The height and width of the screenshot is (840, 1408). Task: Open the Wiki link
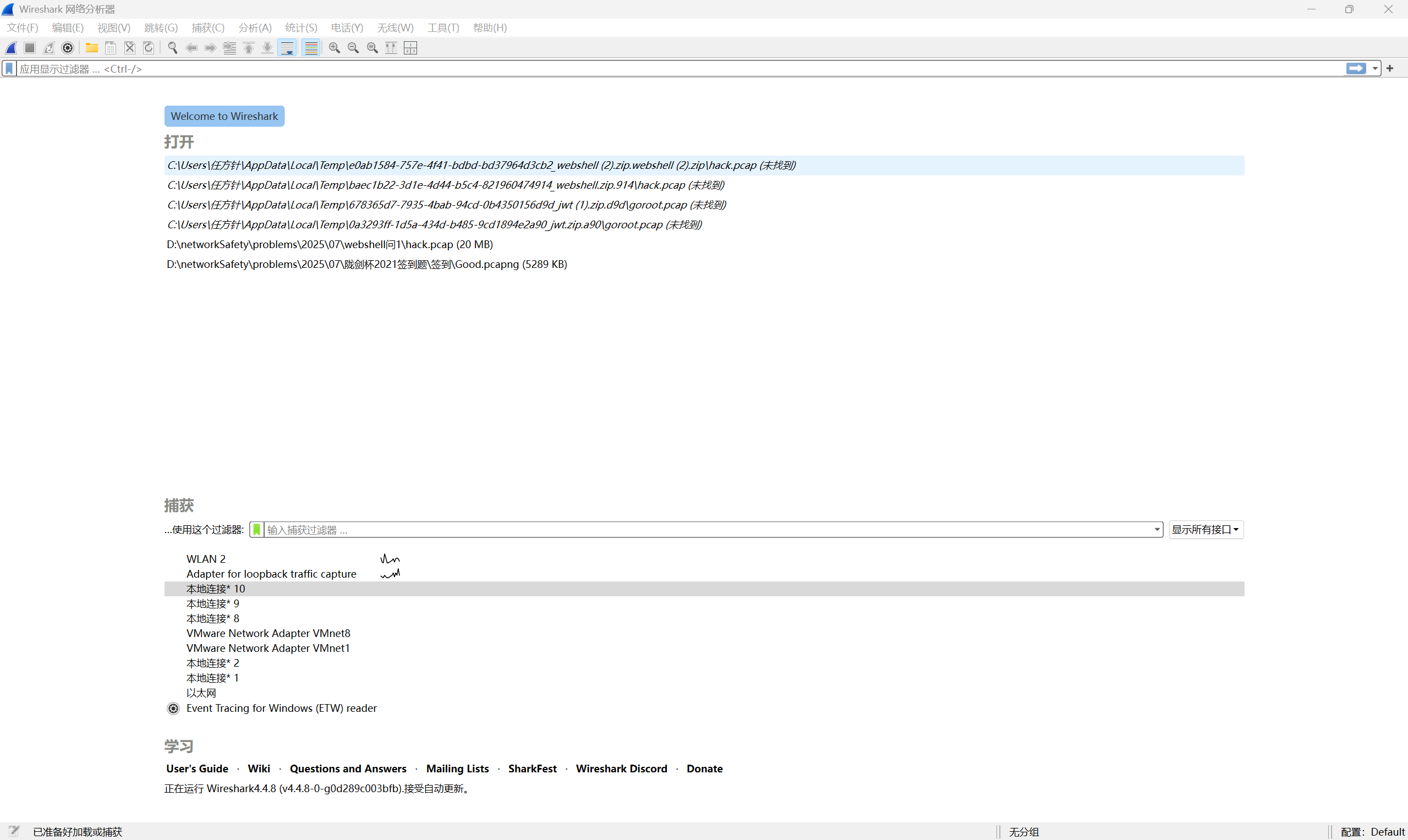[259, 768]
